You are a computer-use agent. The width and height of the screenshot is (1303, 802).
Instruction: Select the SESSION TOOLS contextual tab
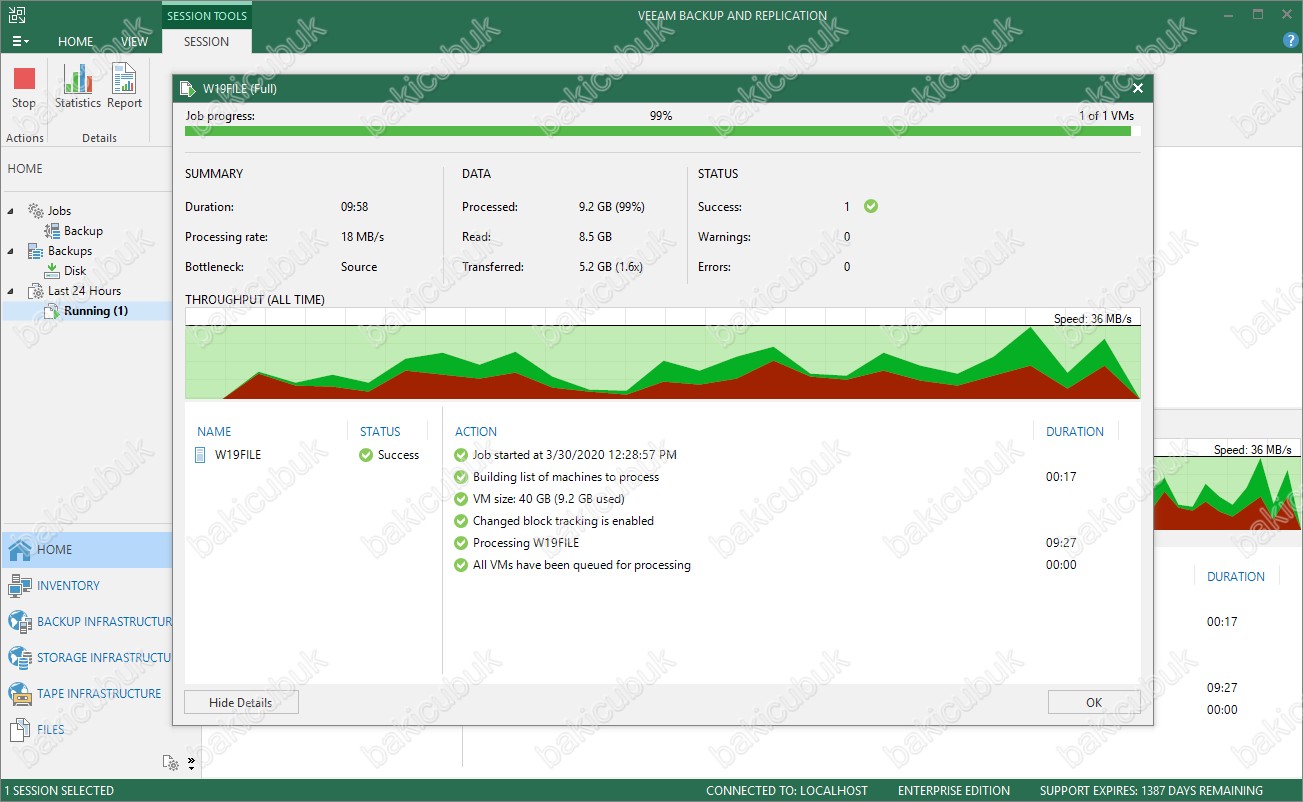pos(207,15)
